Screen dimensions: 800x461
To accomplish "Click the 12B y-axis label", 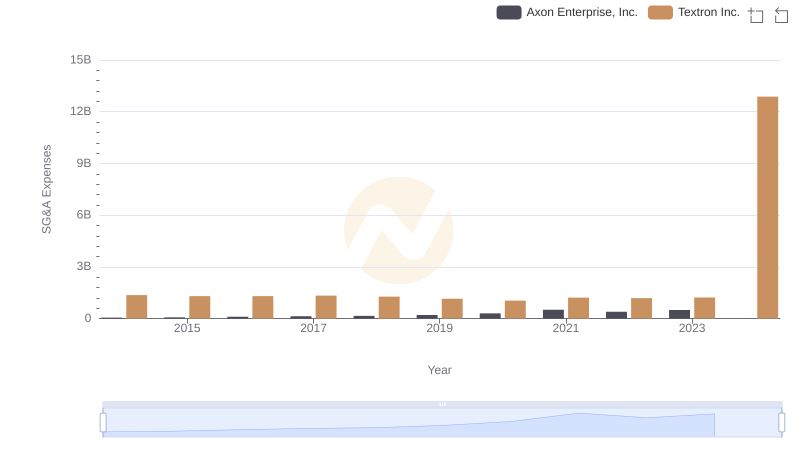I will [81, 111].
